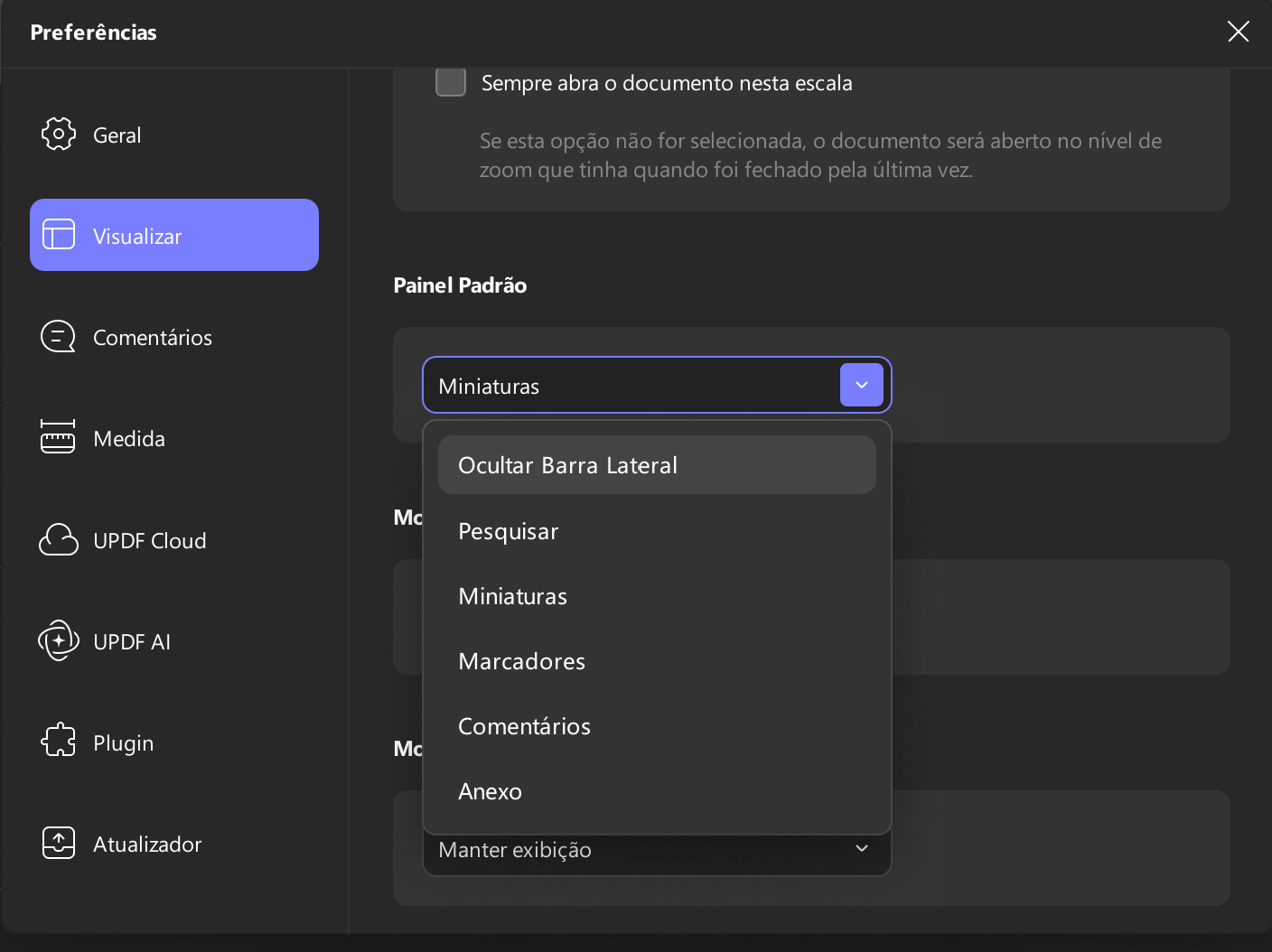The image size is (1272, 952).
Task: Open UPDF Cloud settings
Action: tap(174, 540)
